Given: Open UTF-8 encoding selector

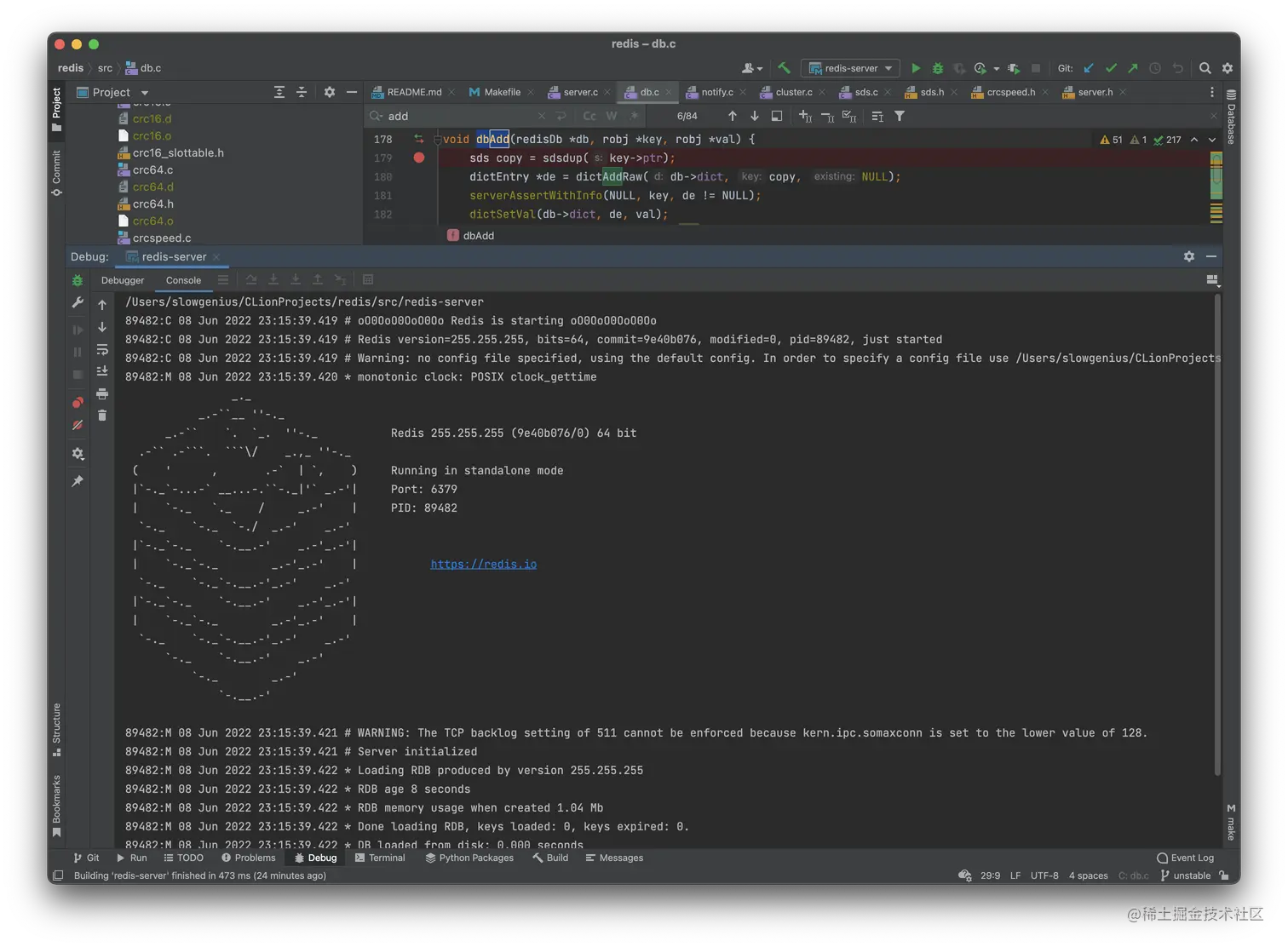Looking at the screenshot, I should (x=1044, y=875).
